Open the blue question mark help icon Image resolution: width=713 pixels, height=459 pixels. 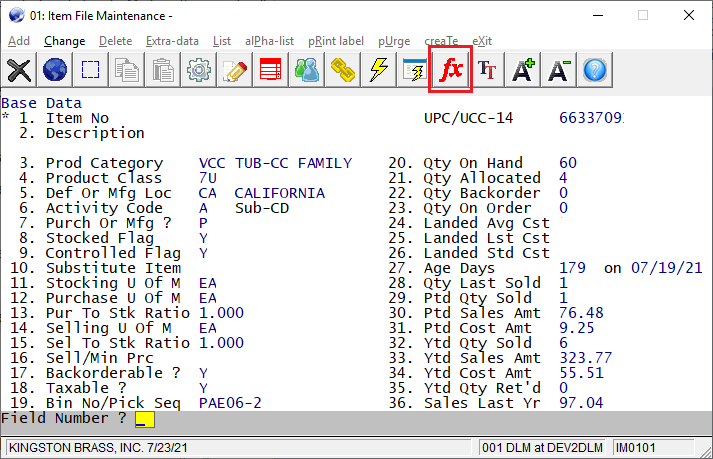pos(595,70)
